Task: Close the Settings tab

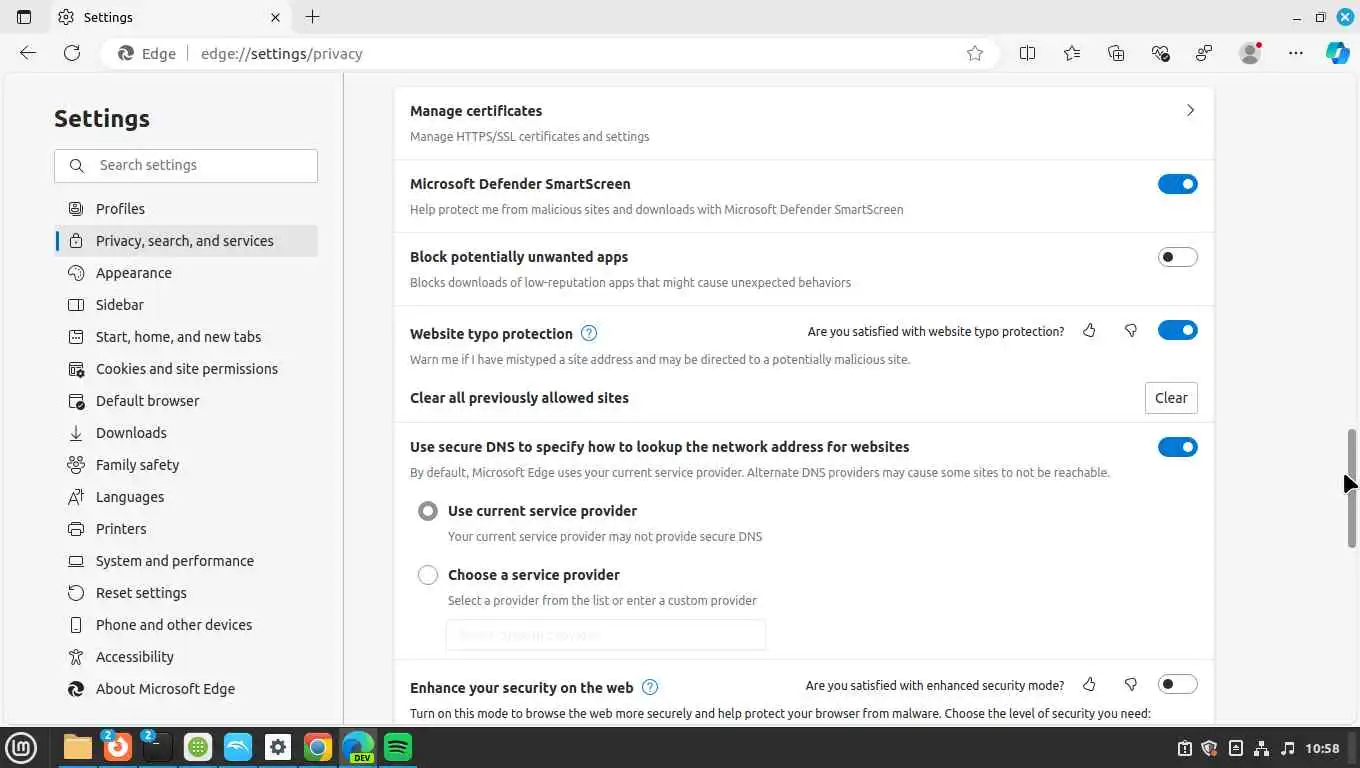Action: (x=275, y=17)
